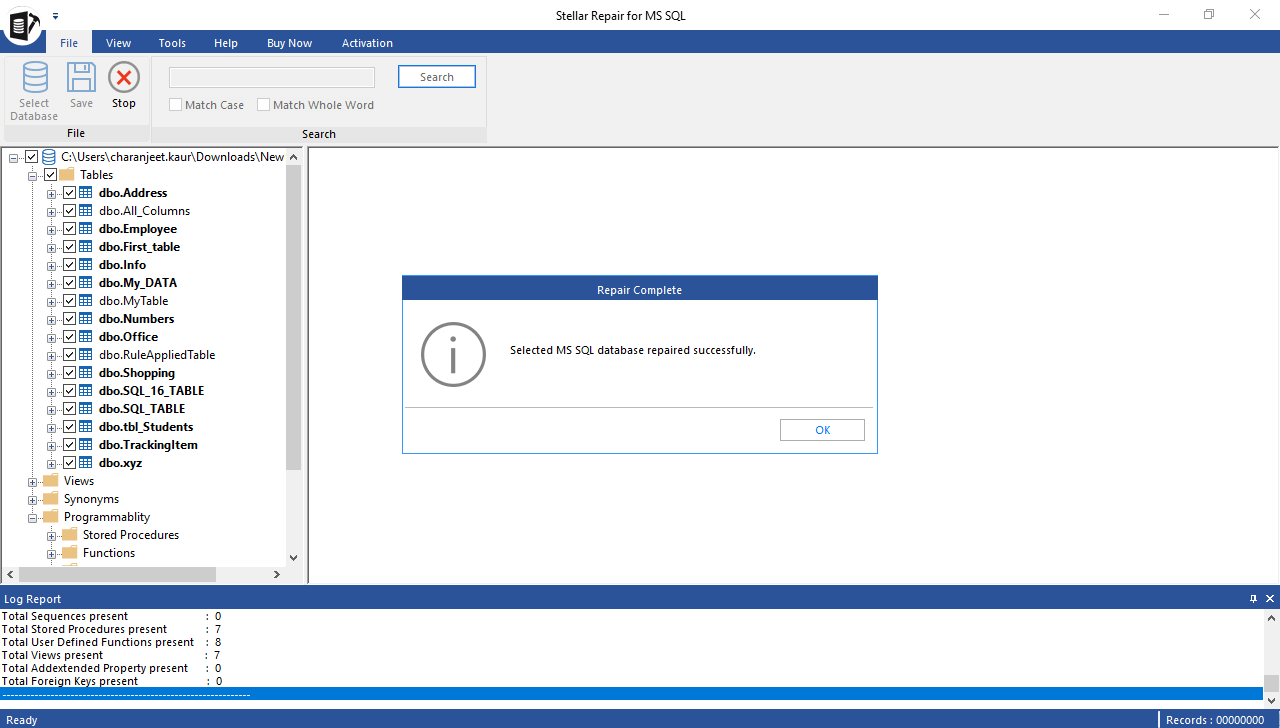Image resolution: width=1280 pixels, height=728 pixels.
Task: Collapse the root database tree node
Action: 14,157
